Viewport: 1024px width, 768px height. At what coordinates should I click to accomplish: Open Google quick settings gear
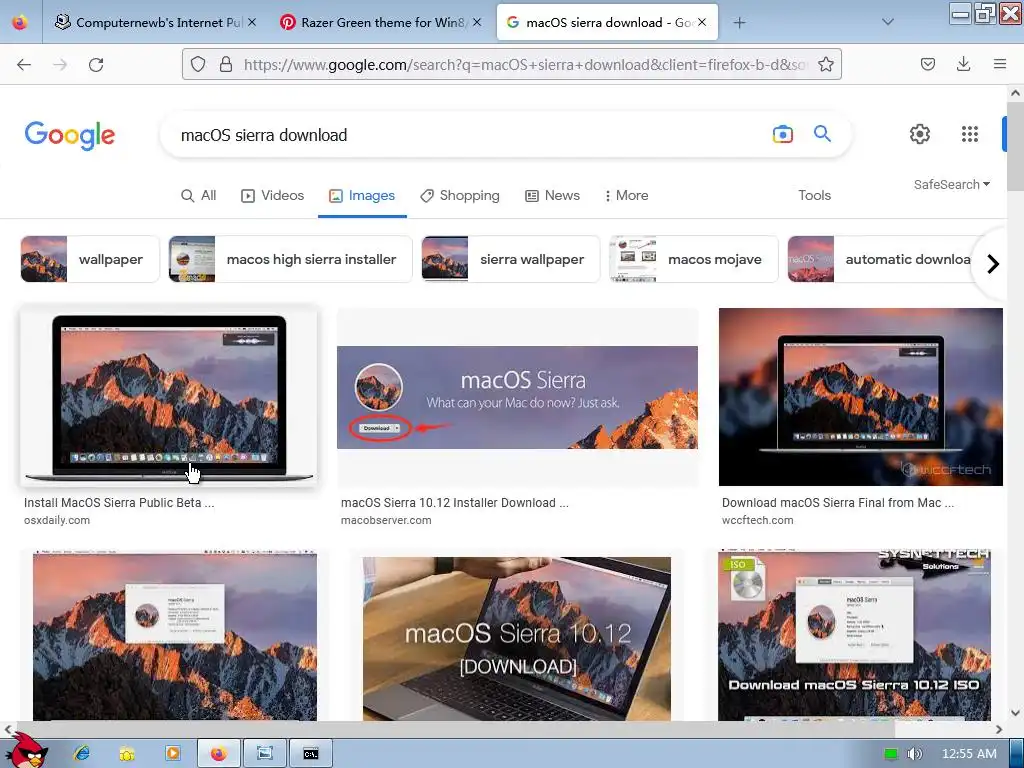pos(920,134)
